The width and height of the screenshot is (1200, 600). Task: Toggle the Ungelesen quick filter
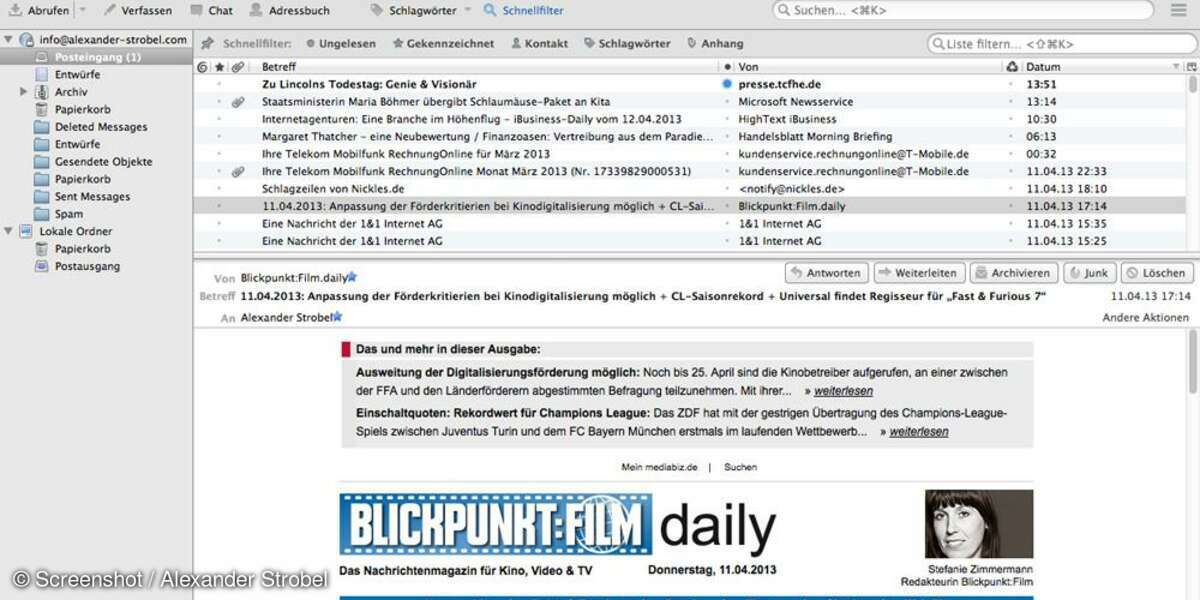[x=341, y=44]
